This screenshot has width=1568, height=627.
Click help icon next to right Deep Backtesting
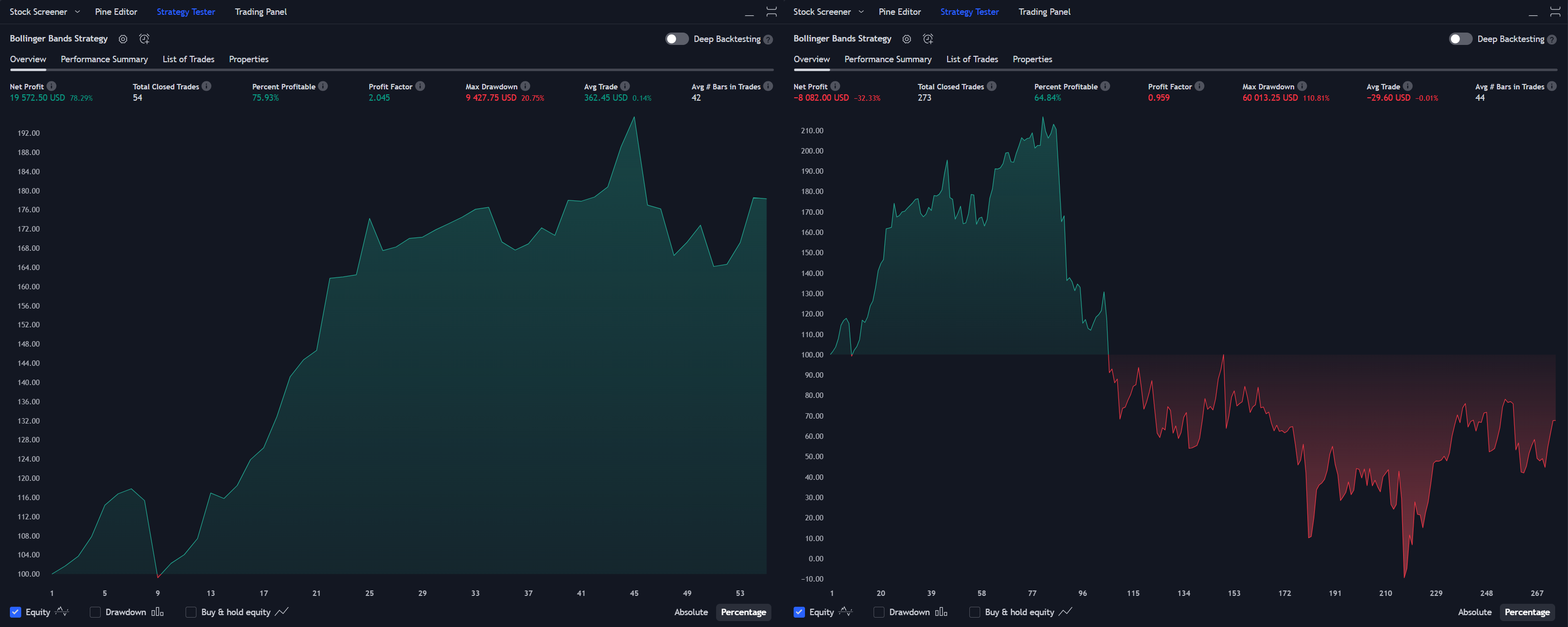point(1552,39)
